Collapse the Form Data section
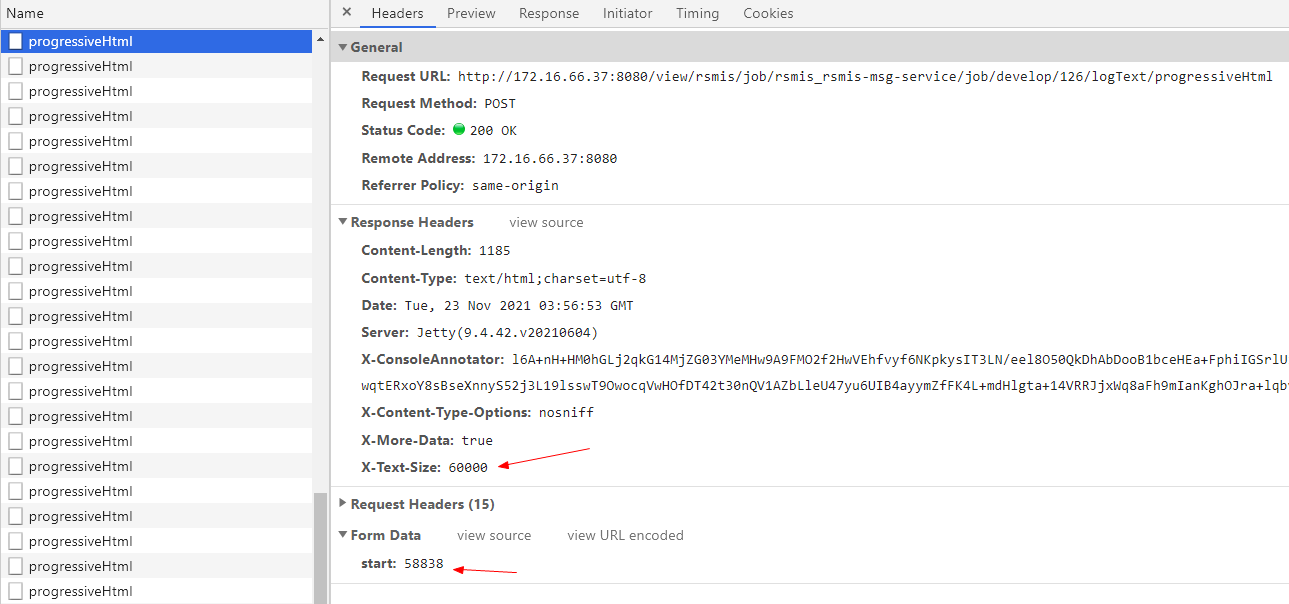 tap(343, 535)
